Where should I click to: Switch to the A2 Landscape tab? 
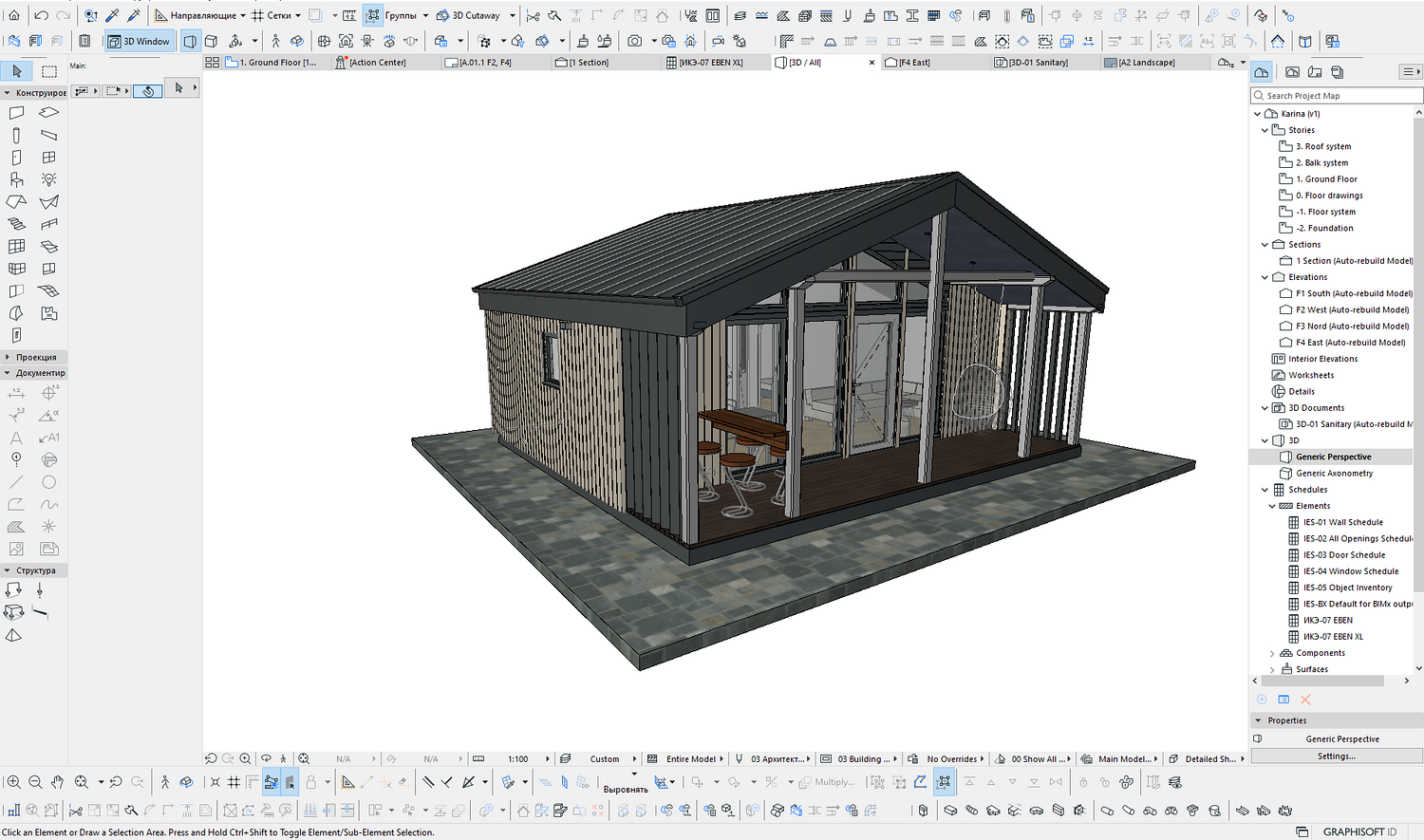coord(1157,62)
